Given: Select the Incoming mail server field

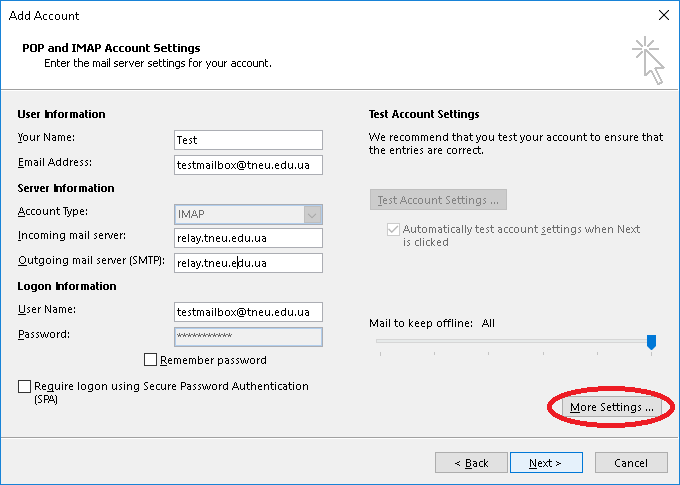Looking at the screenshot, I should coord(248,238).
